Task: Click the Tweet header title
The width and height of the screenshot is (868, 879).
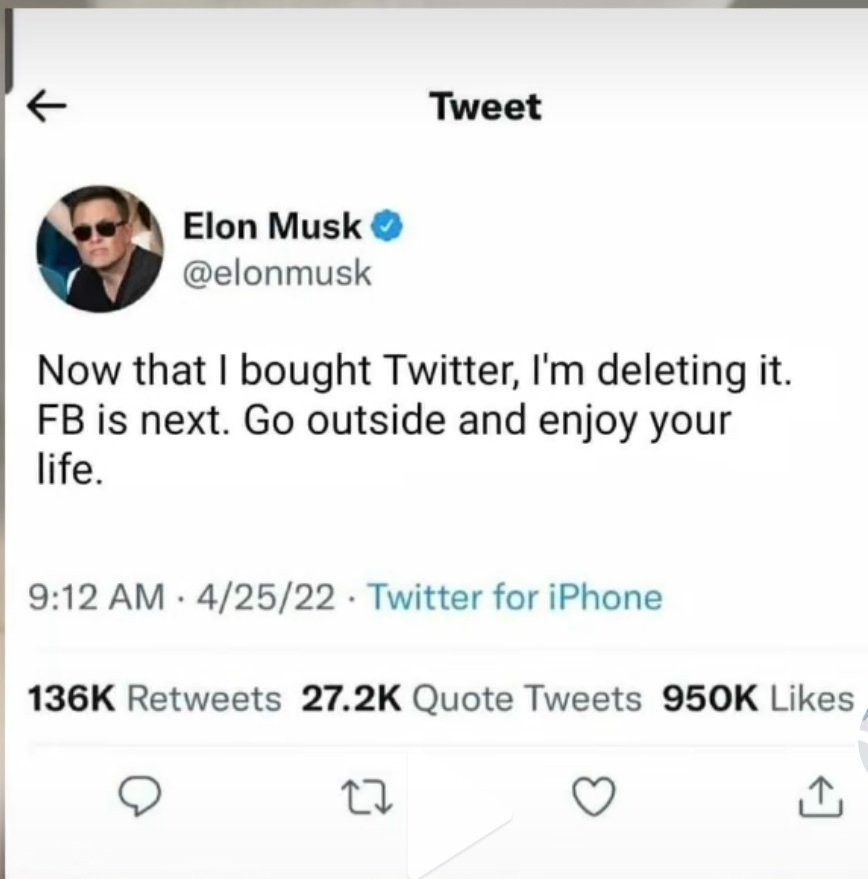Action: 486,106
